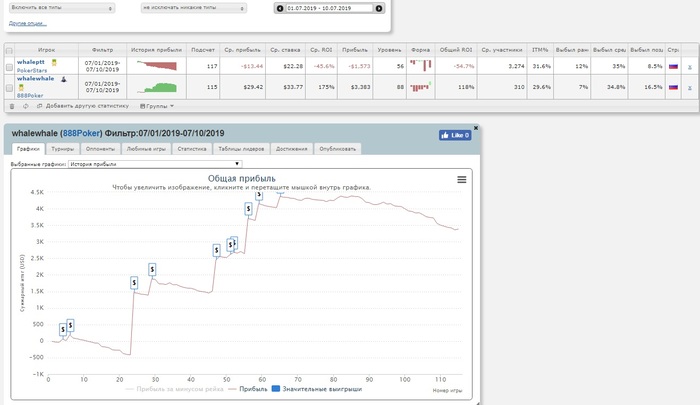Toggle 'Значительные выигрыши' legend series
The width and height of the screenshot is (700, 405).
(317, 389)
